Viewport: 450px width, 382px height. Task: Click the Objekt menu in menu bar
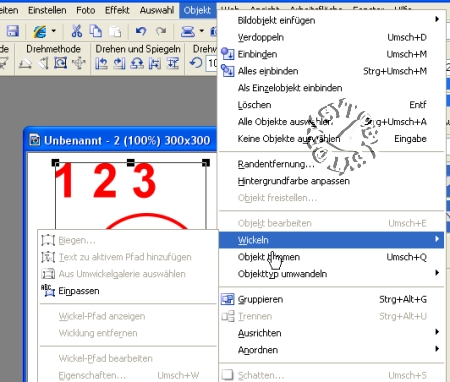pos(197,10)
